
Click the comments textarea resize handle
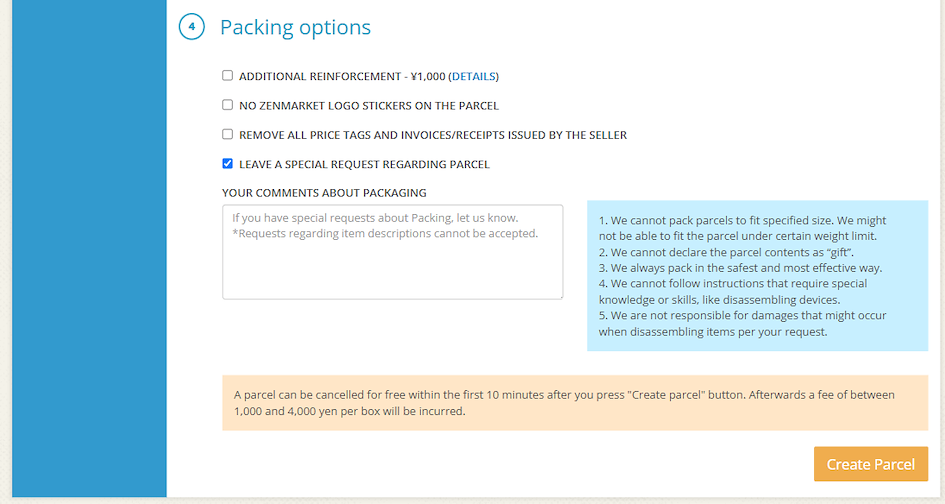(x=559, y=295)
